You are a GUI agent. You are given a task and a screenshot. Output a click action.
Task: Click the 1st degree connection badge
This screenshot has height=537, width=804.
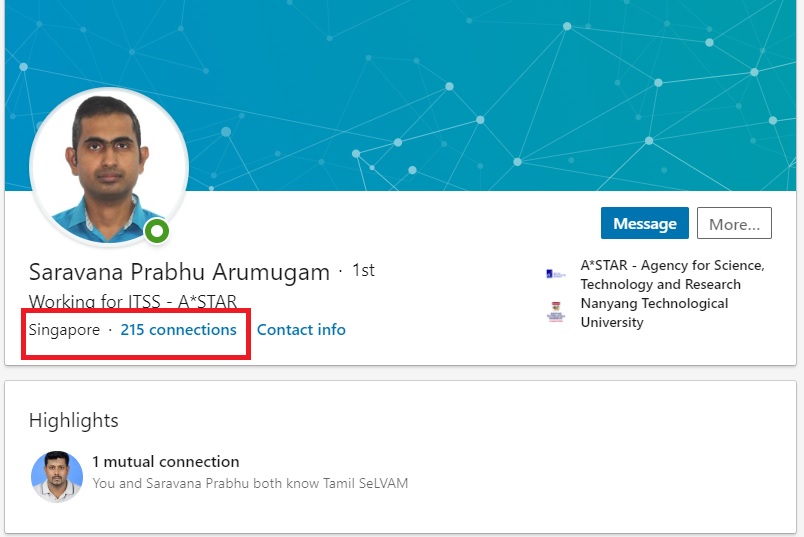pos(363,271)
